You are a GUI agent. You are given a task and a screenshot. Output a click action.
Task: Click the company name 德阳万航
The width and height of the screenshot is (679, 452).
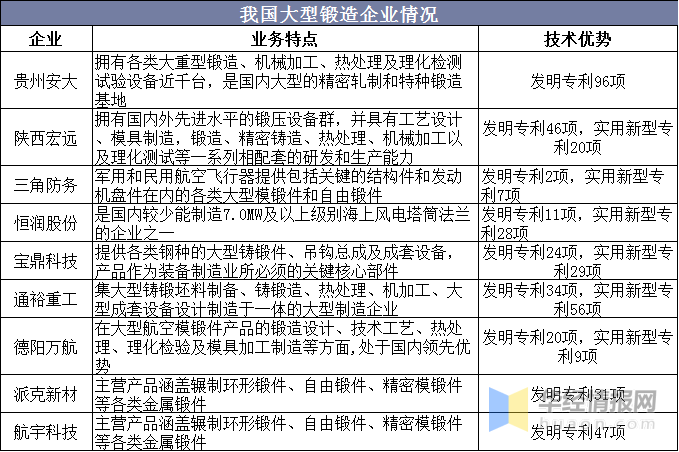tap(46, 346)
